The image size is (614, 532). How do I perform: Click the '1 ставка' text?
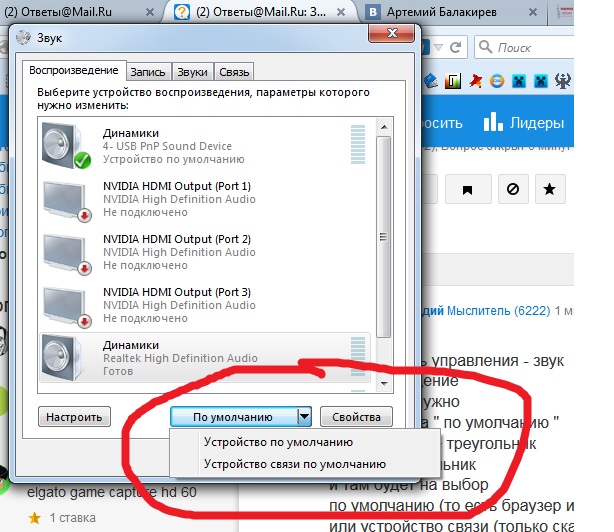(x=72, y=518)
